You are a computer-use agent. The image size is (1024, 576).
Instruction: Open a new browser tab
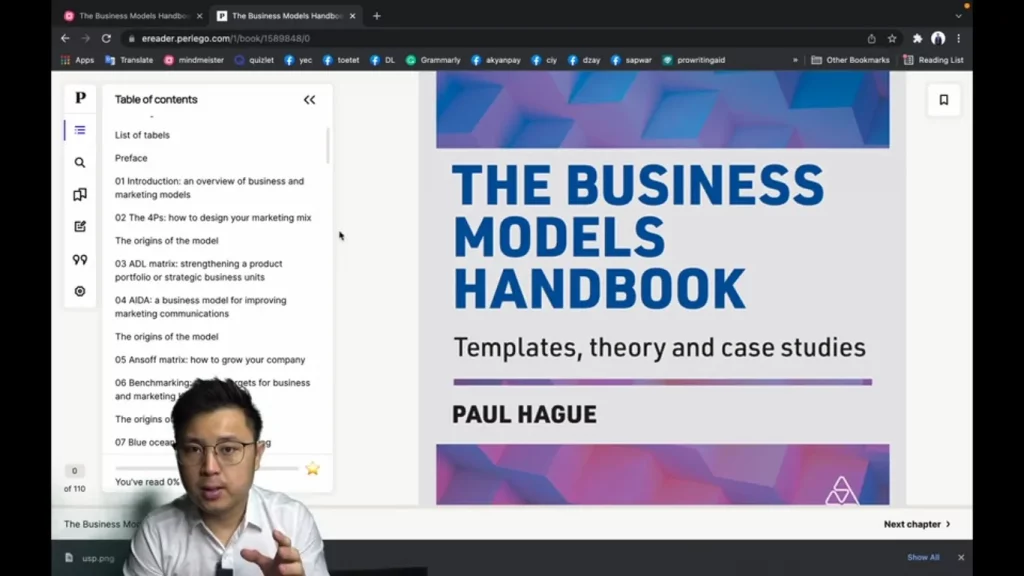(x=377, y=16)
